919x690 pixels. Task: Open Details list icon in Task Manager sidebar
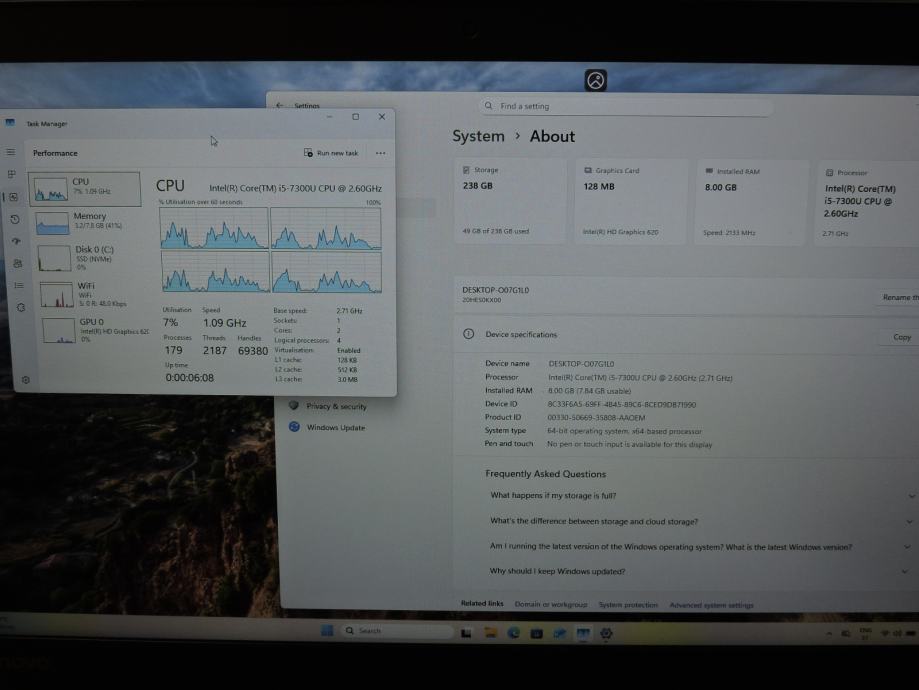click(19, 285)
